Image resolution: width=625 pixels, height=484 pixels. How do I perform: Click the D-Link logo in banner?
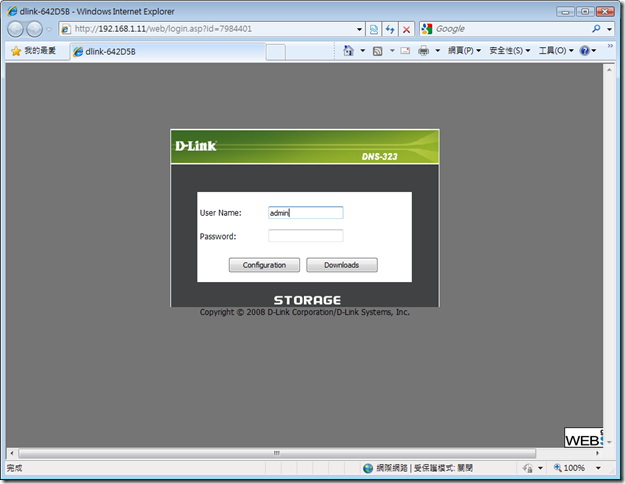point(196,146)
